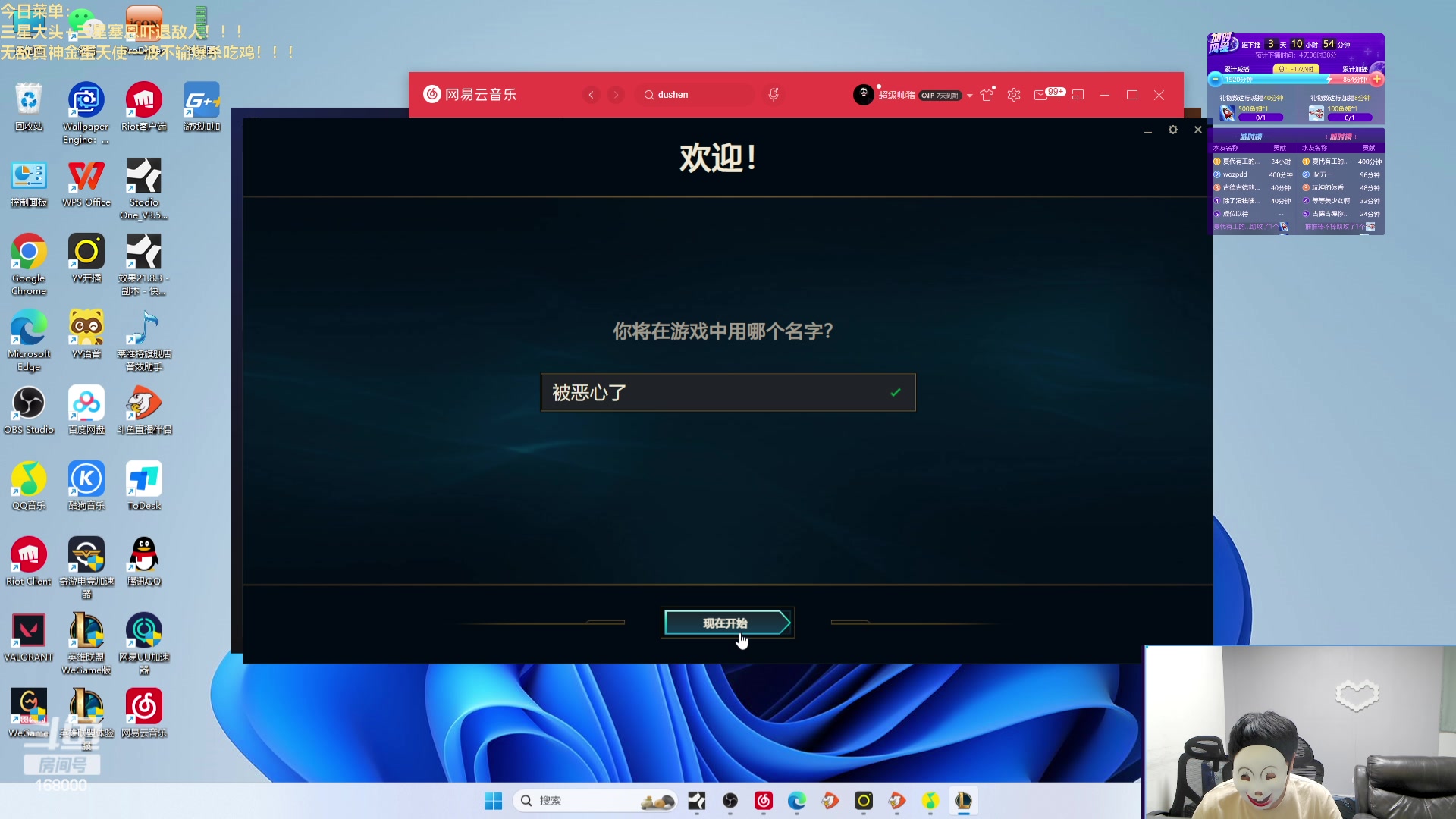Open Microsoft Edge from the taskbar
The image size is (1456, 819).
tap(796, 801)
